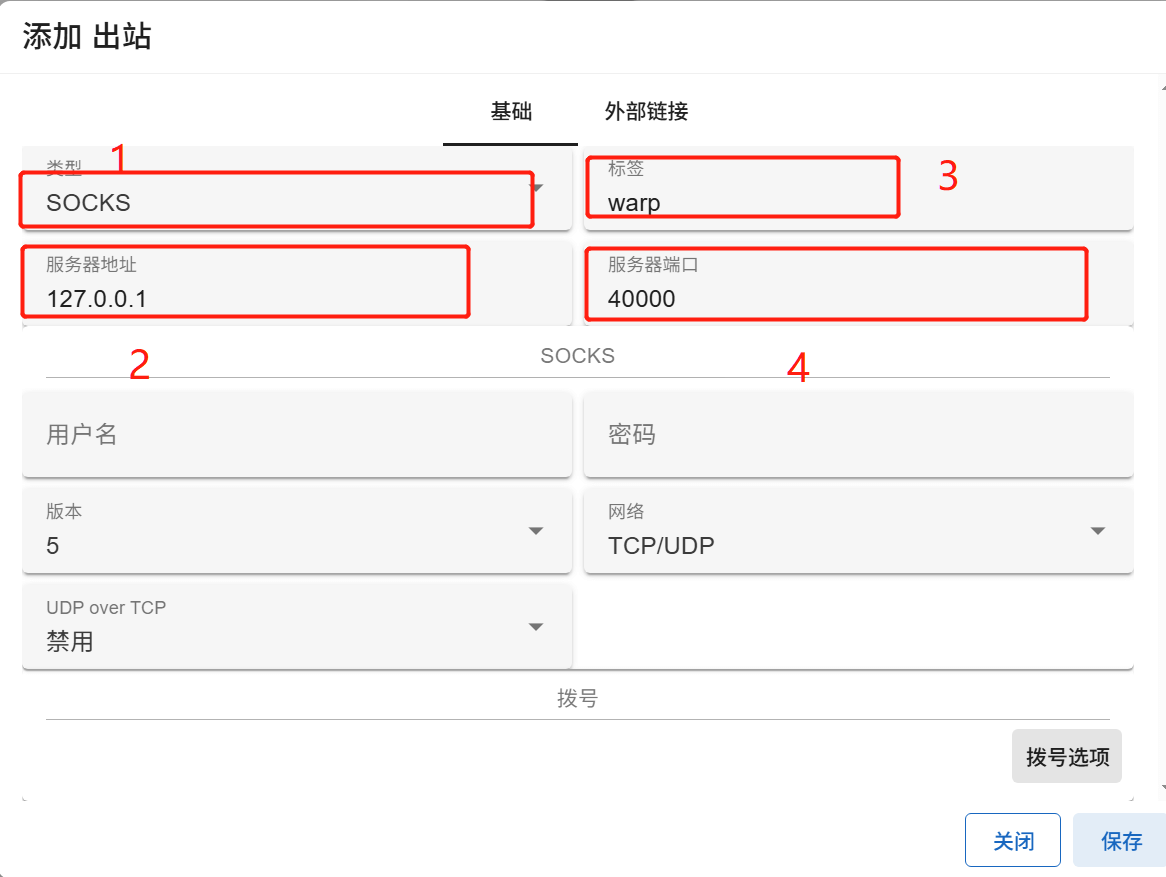
Task: Click the 拨号 section heading
Action: click(577, 699)
